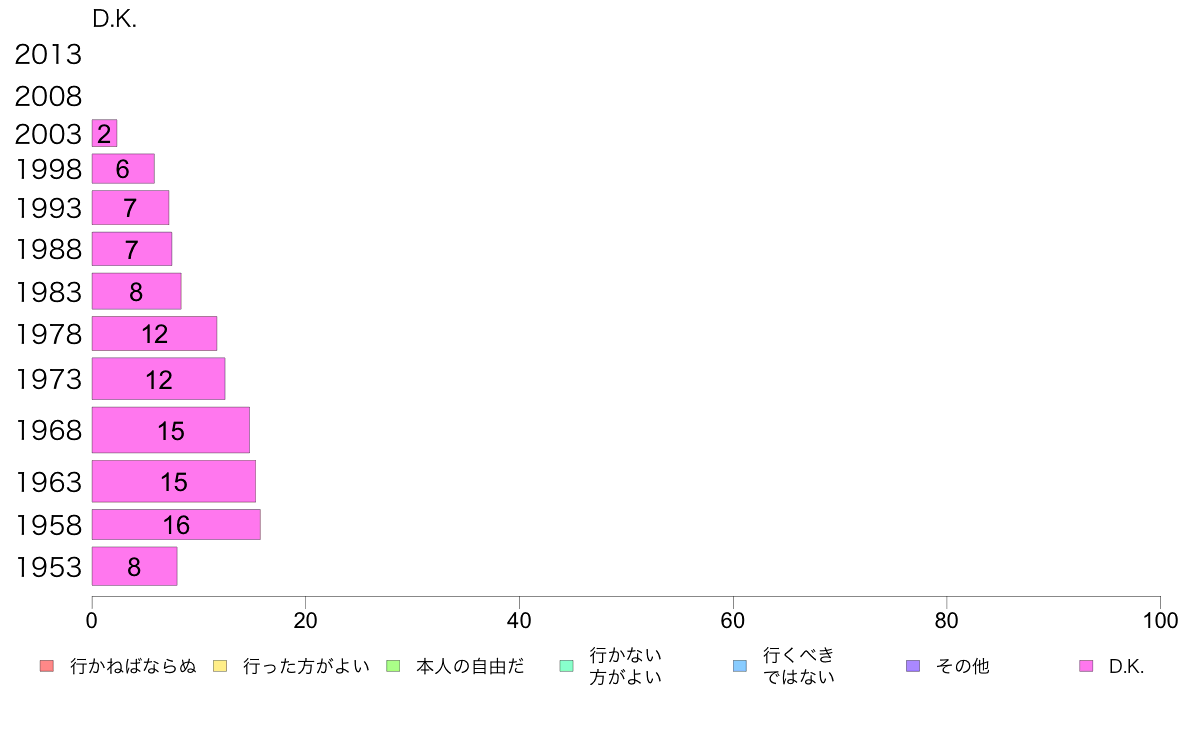Click the teal 行かない方がよい legend swatch
The height and width of the screenshot is (736, 1188).
(567, 666)
